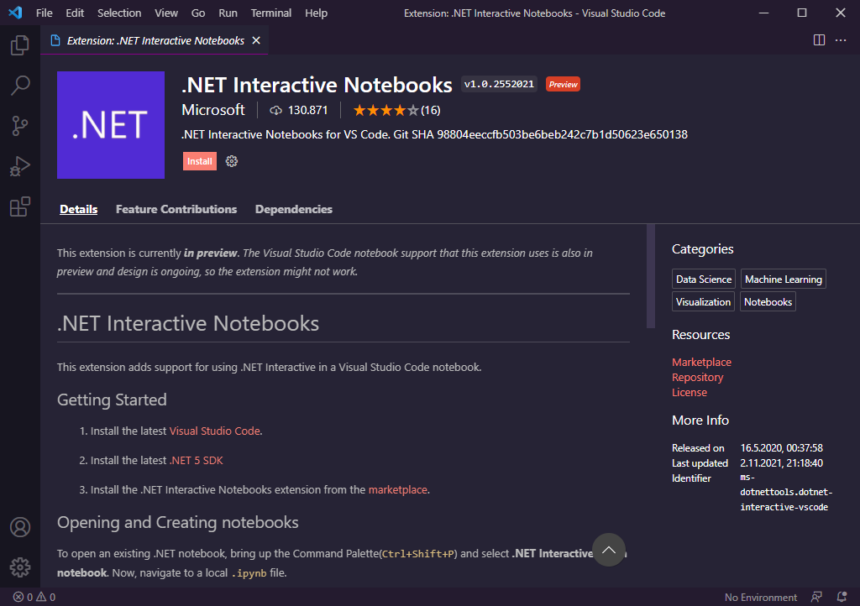Click No Environment in the status bar
Image resolution: width=860 pixels, height=606 pixels.
coord(759,596)
